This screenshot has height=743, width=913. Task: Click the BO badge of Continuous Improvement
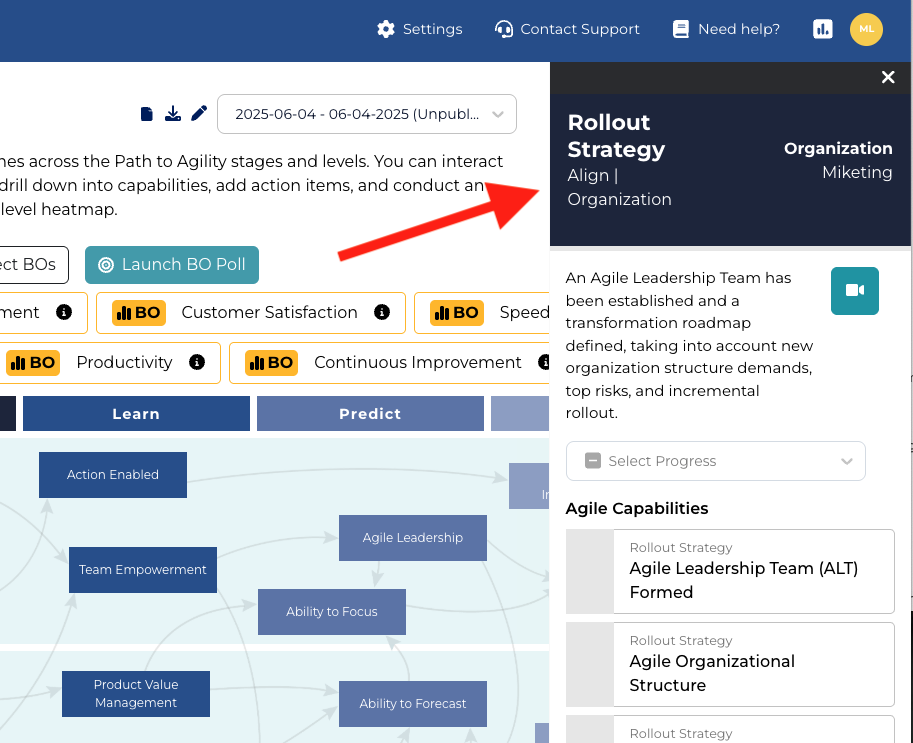coord(271,363)
